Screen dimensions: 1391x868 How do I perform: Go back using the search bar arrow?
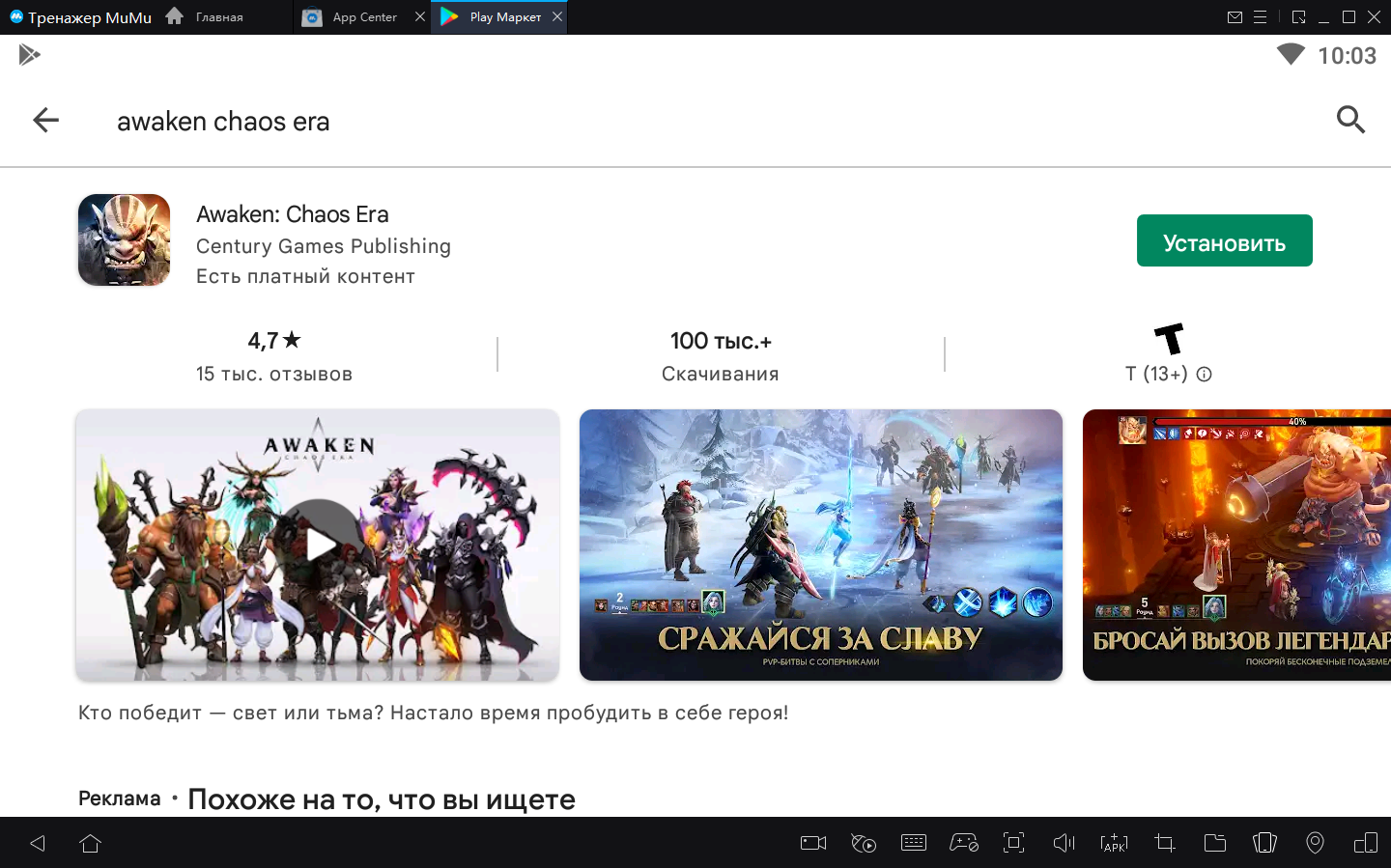point(45,121)
